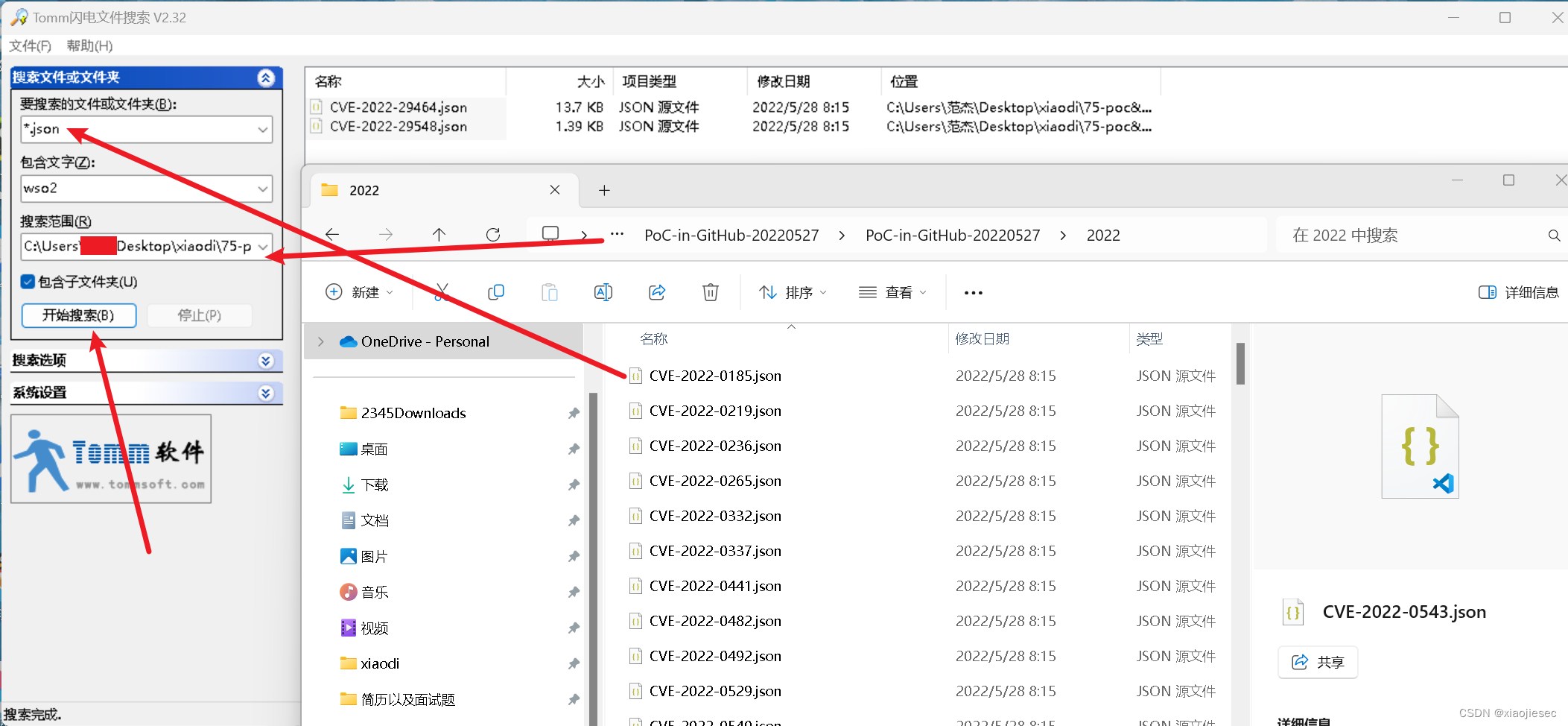Click the back navigation arrow

click(x=332, y=234)
